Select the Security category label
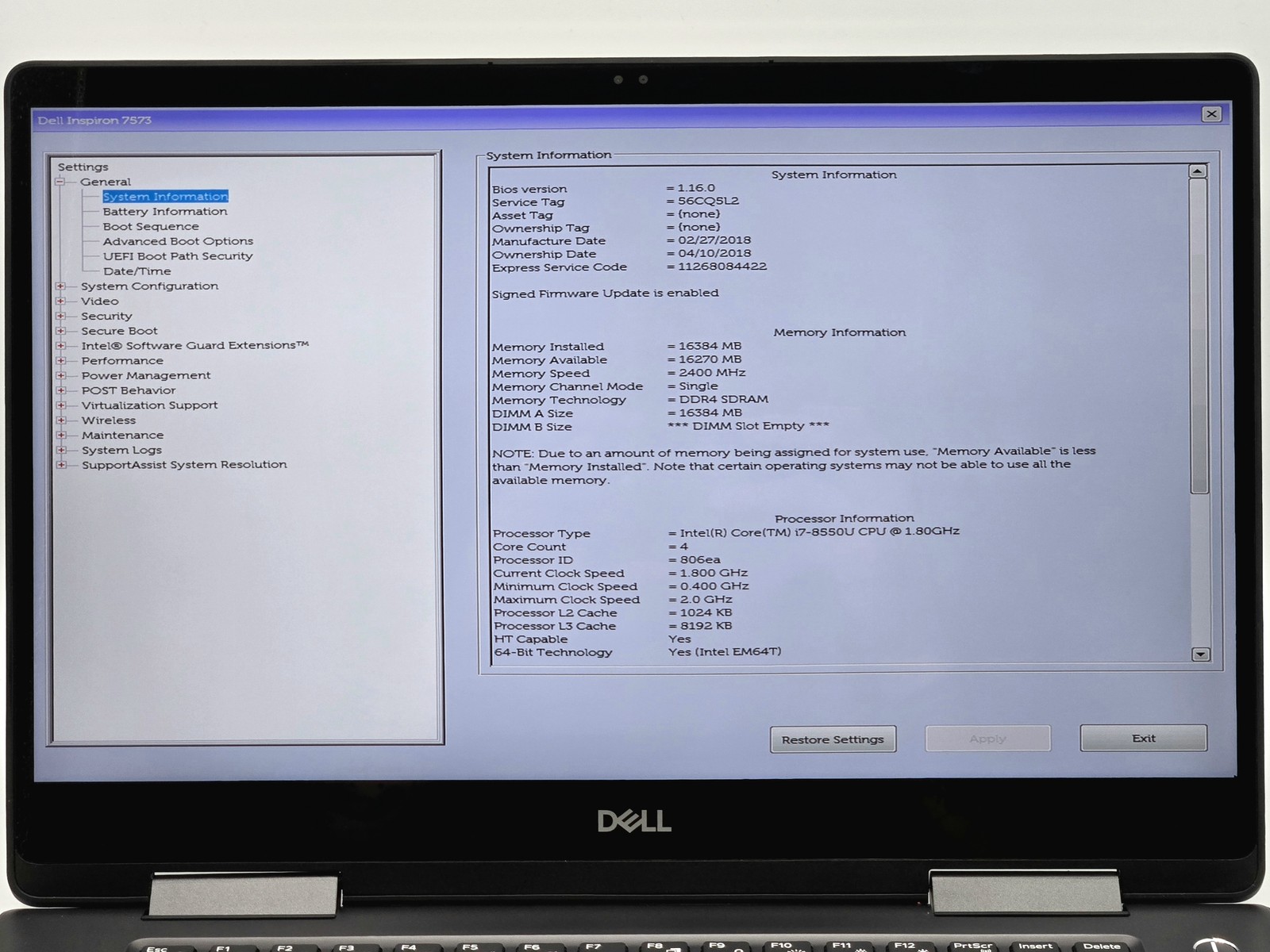The height and width of the screenshot is (952, 1270). [106, 316]
